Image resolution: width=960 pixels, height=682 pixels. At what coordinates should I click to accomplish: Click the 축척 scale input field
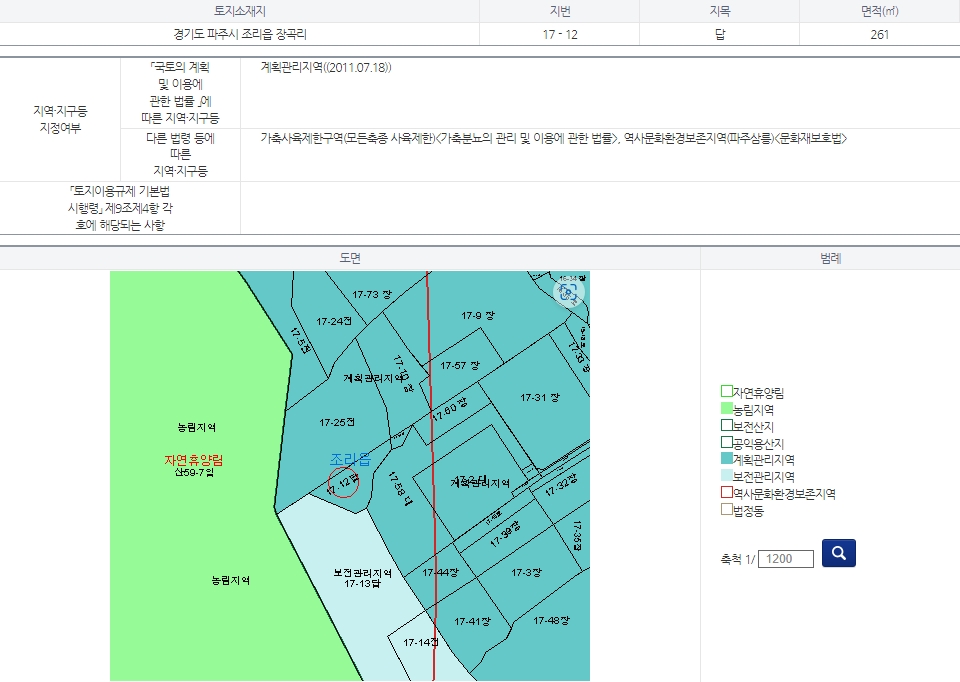786,558
